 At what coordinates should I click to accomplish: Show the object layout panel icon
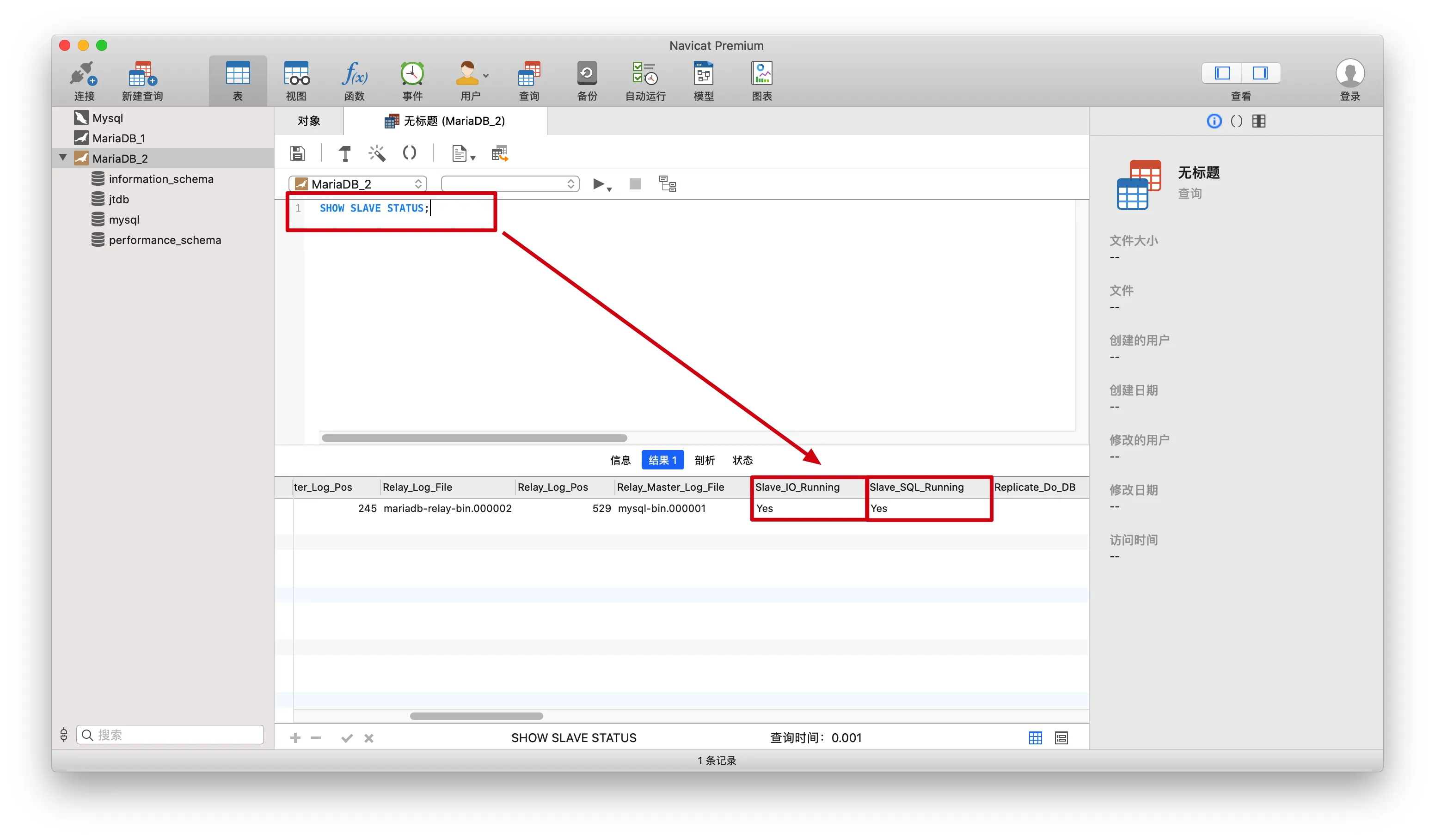coord(1258,121)
